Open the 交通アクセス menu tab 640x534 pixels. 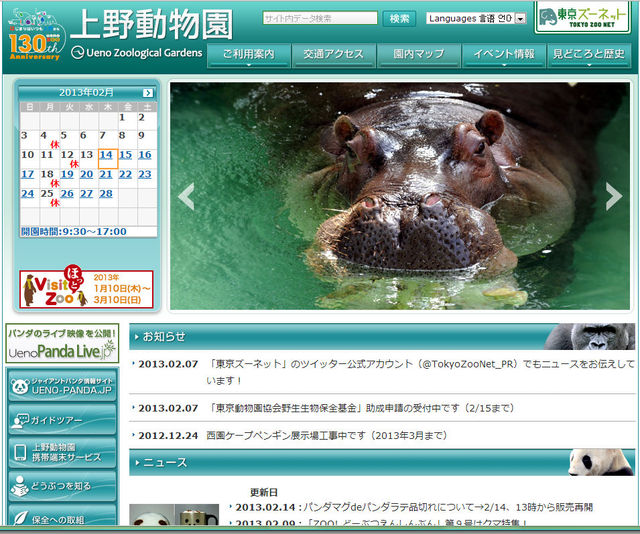coord(334,54)
